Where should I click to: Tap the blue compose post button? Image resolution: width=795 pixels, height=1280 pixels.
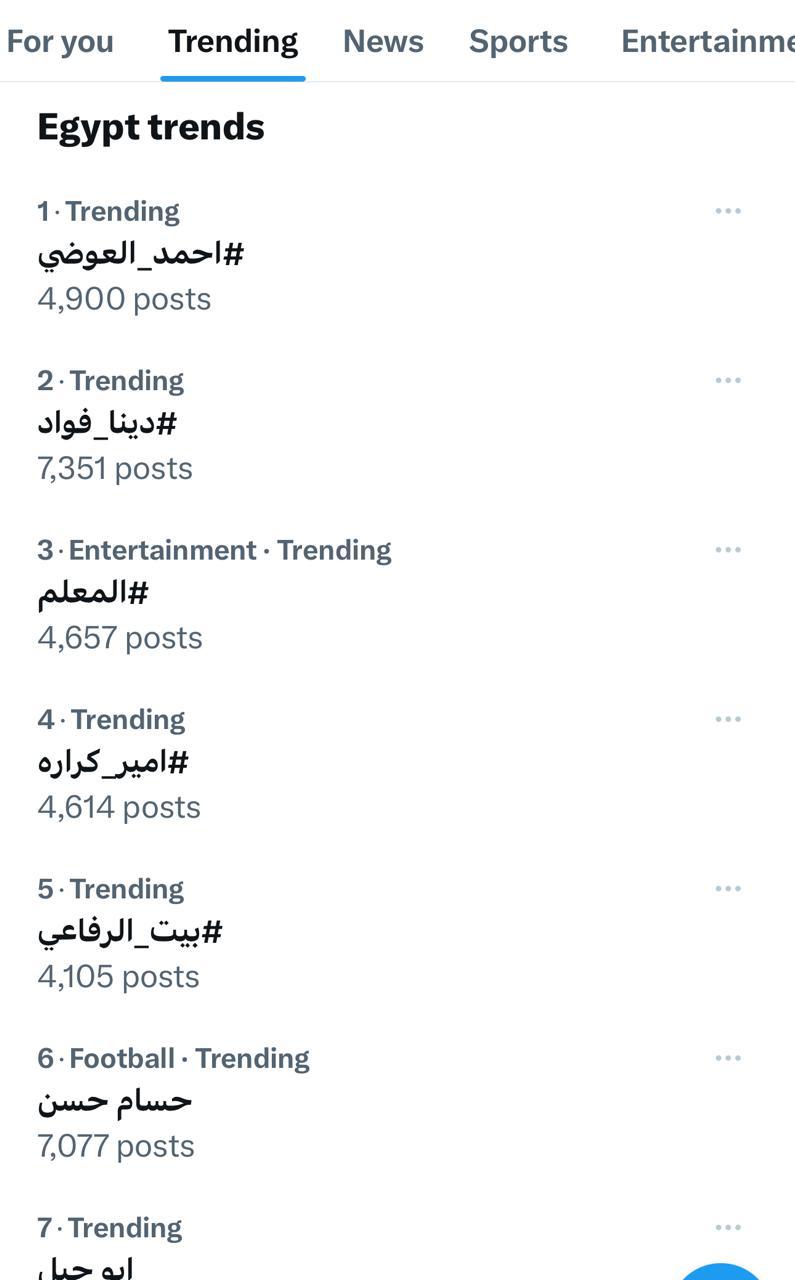tap(722, 1268)
